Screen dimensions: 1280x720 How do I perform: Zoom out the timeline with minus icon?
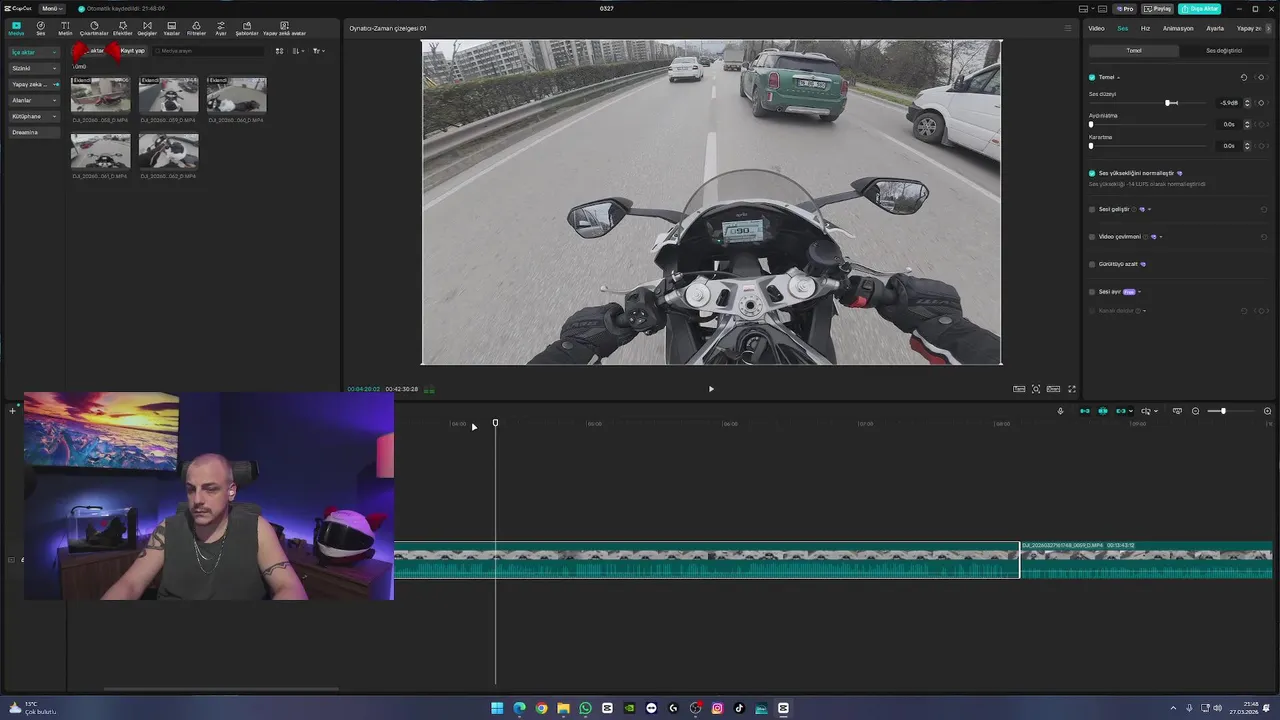coord(1195,411)
